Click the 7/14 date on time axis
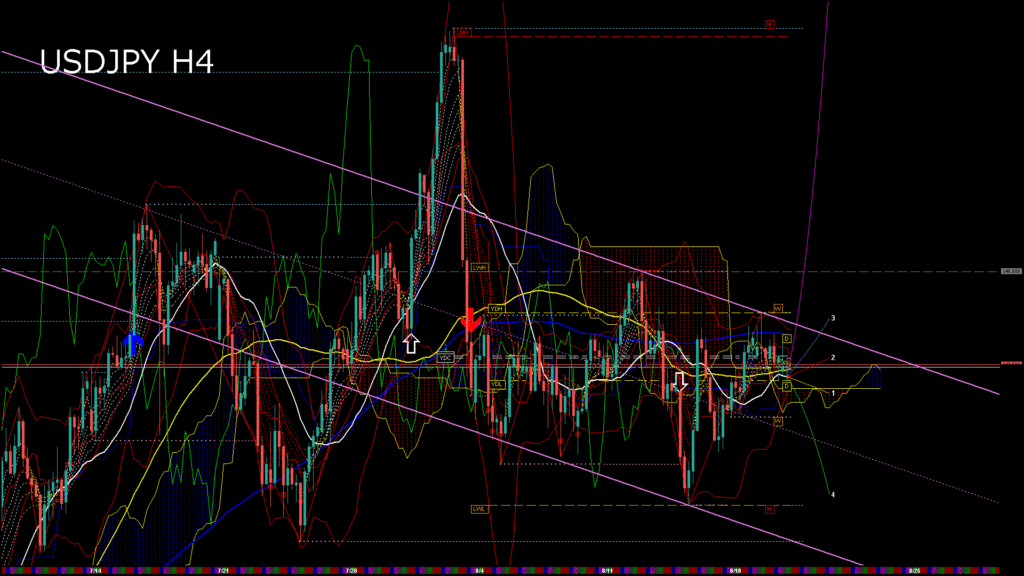The height and width of the screenshot is (576, 1024). pyautogui.click(x=95, y=571)
